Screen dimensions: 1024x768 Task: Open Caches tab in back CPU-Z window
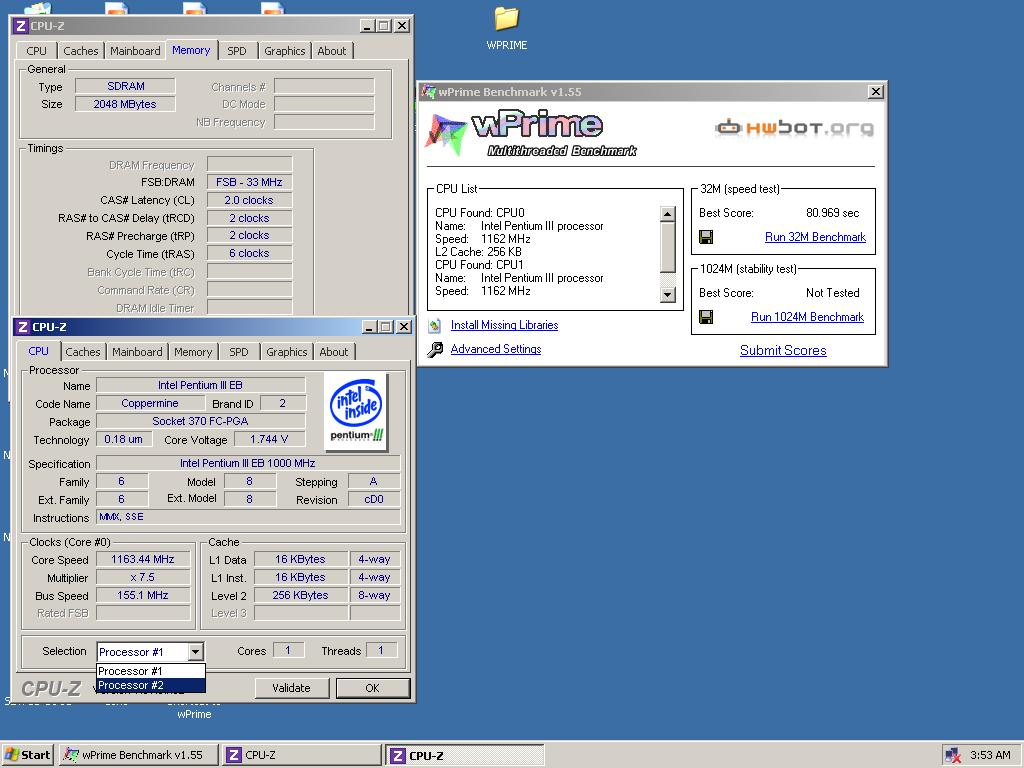(81, 51)
